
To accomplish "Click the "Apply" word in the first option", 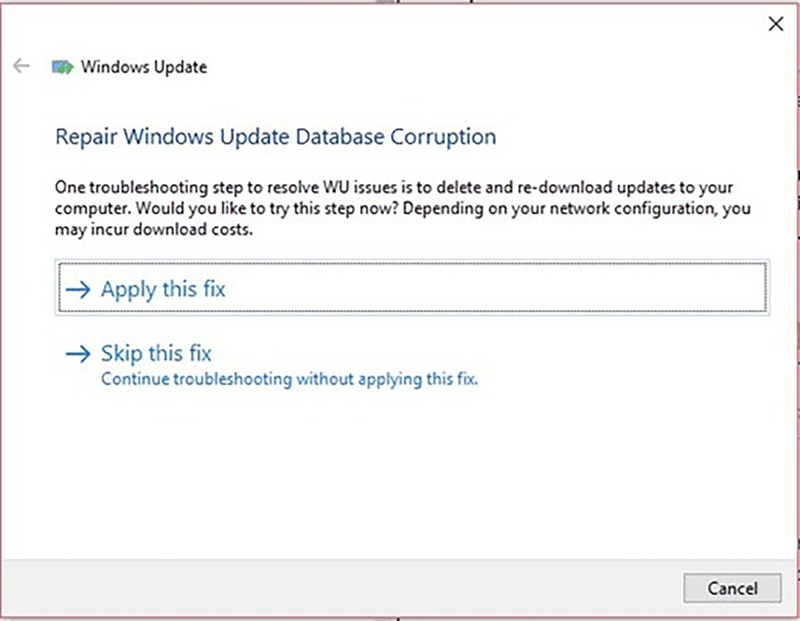I will point(129,290).
